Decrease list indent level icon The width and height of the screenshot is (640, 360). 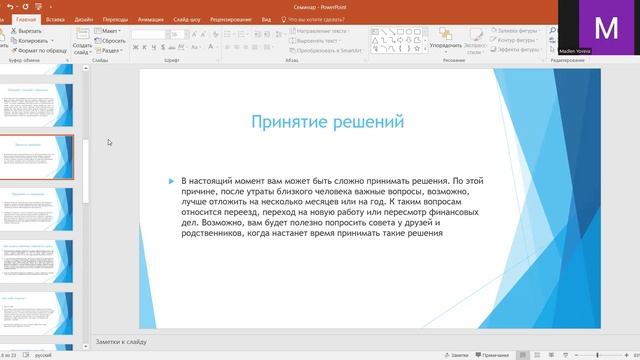[257, 35]
